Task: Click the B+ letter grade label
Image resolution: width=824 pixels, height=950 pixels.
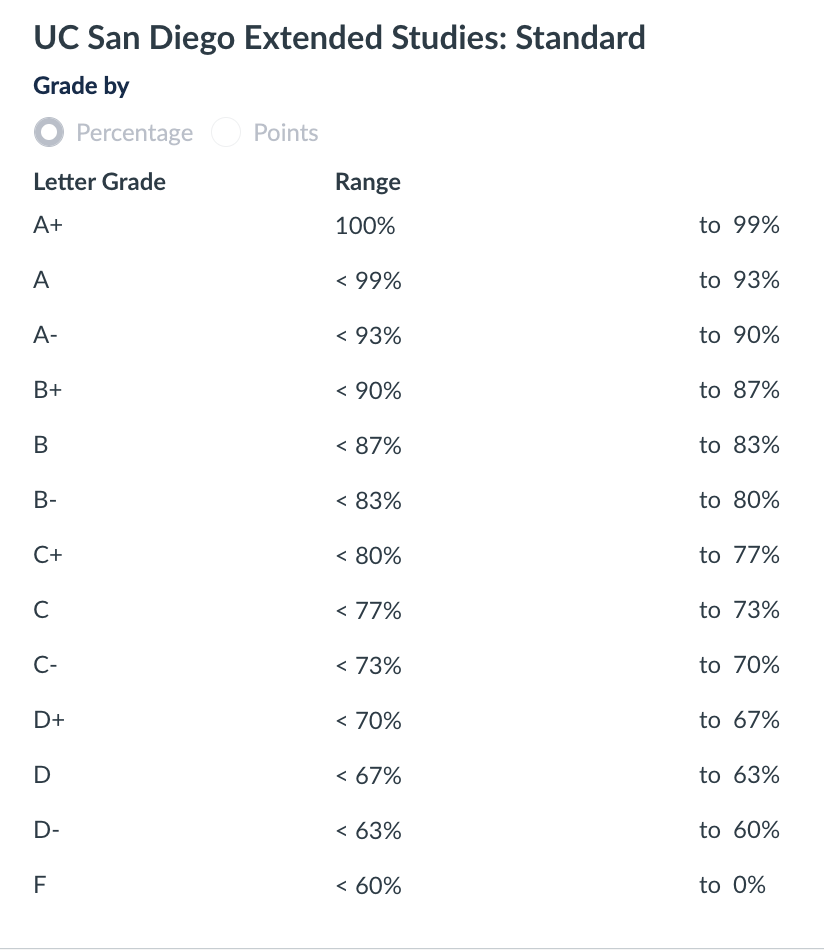Action: click(46, 390)
